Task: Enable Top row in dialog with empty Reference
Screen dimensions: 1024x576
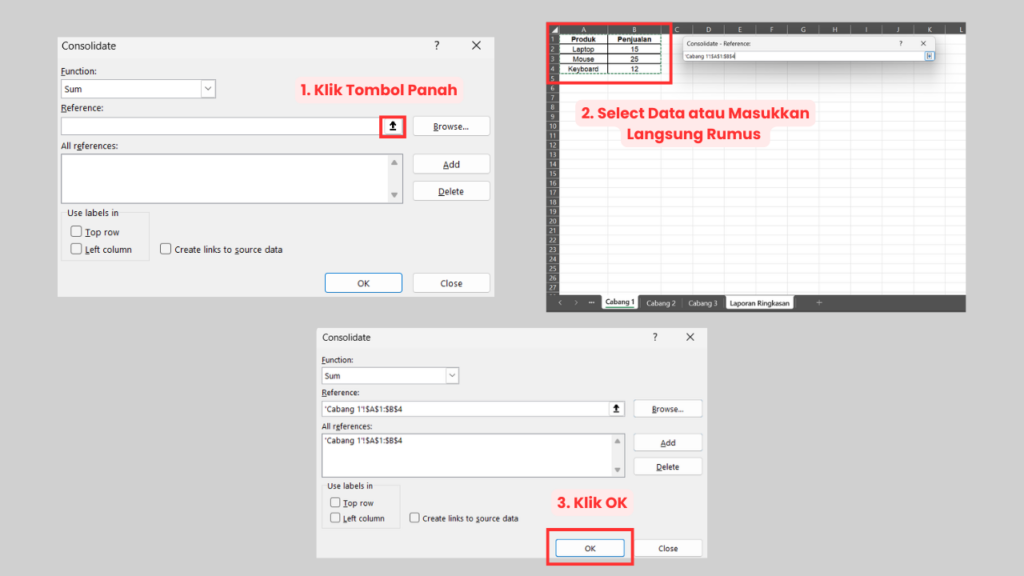Action: (x=77, y=232)
